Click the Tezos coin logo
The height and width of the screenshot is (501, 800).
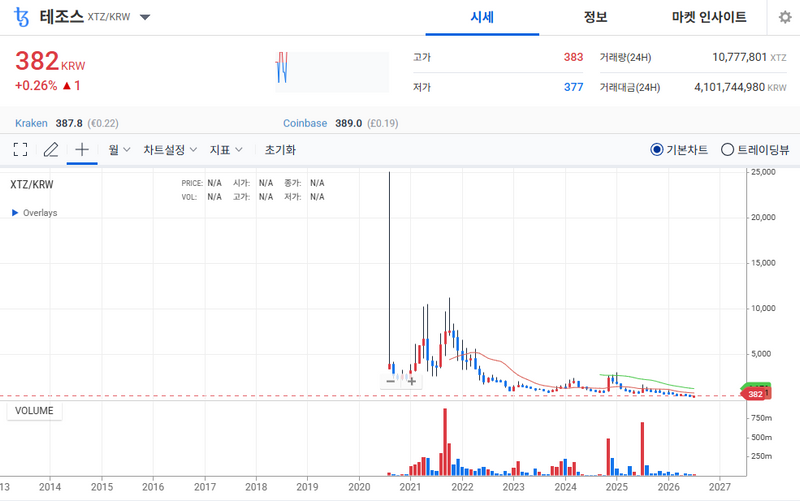coord(21,17)
